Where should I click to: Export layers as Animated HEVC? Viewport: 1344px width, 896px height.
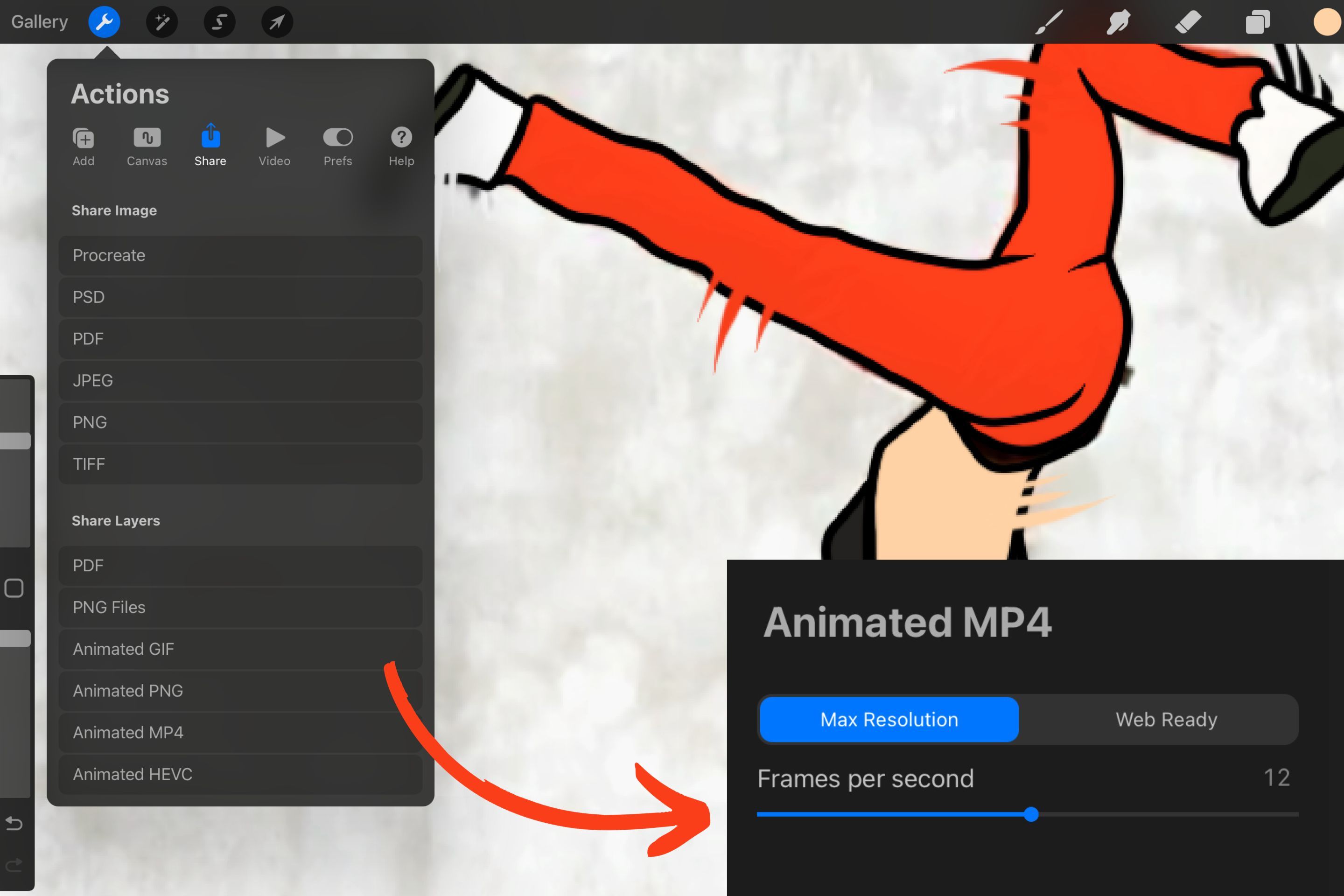click(x=240, y=774)
